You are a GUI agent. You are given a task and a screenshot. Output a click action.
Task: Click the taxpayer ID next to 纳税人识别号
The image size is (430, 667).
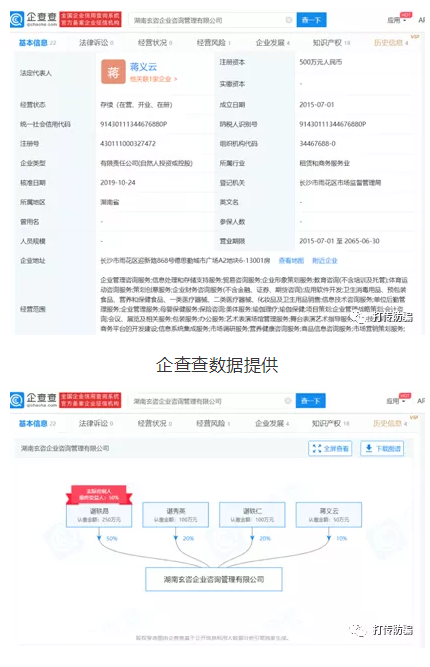(x=333, y=124)
